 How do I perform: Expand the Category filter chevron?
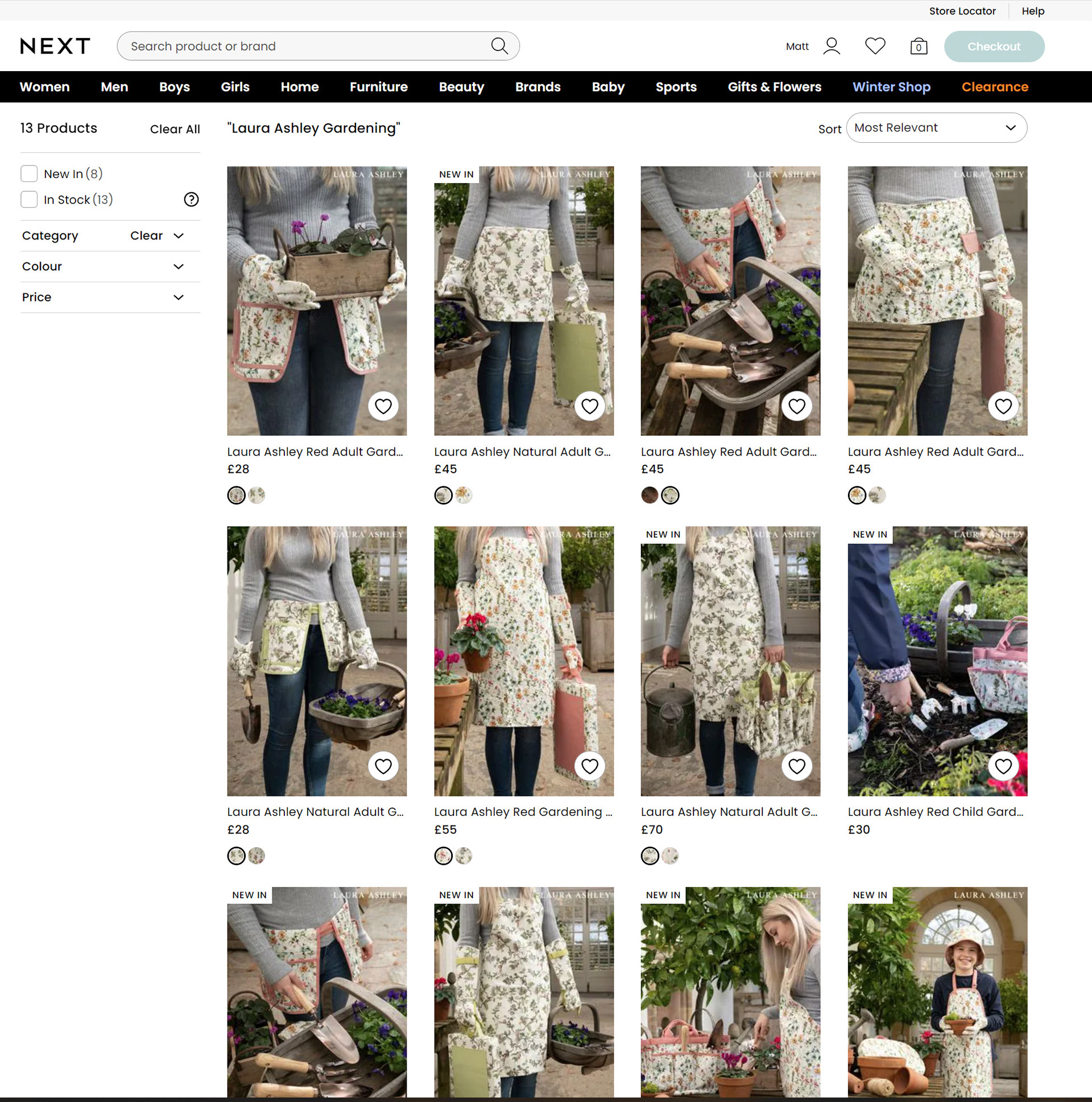point(179,236)
